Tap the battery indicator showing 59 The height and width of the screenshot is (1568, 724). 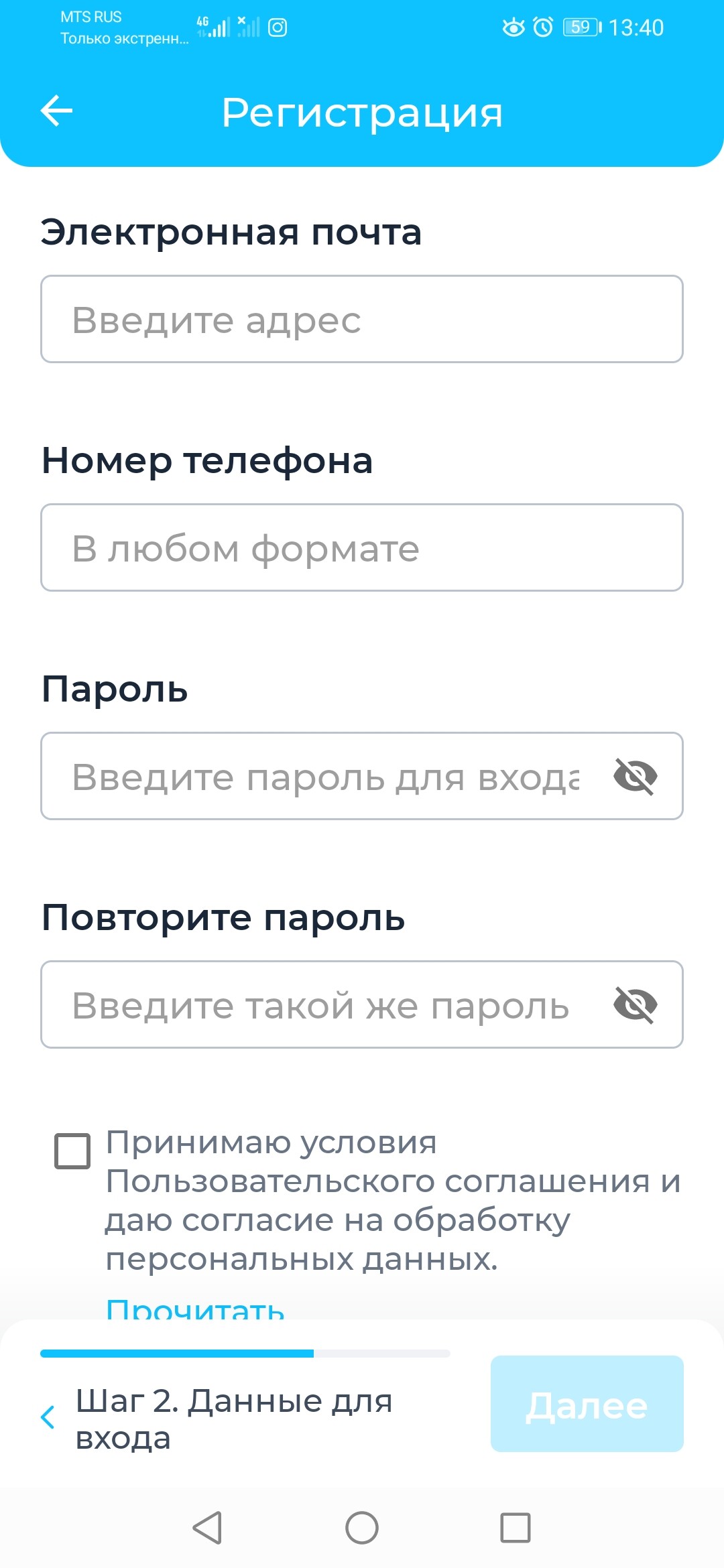coord(582,27)
